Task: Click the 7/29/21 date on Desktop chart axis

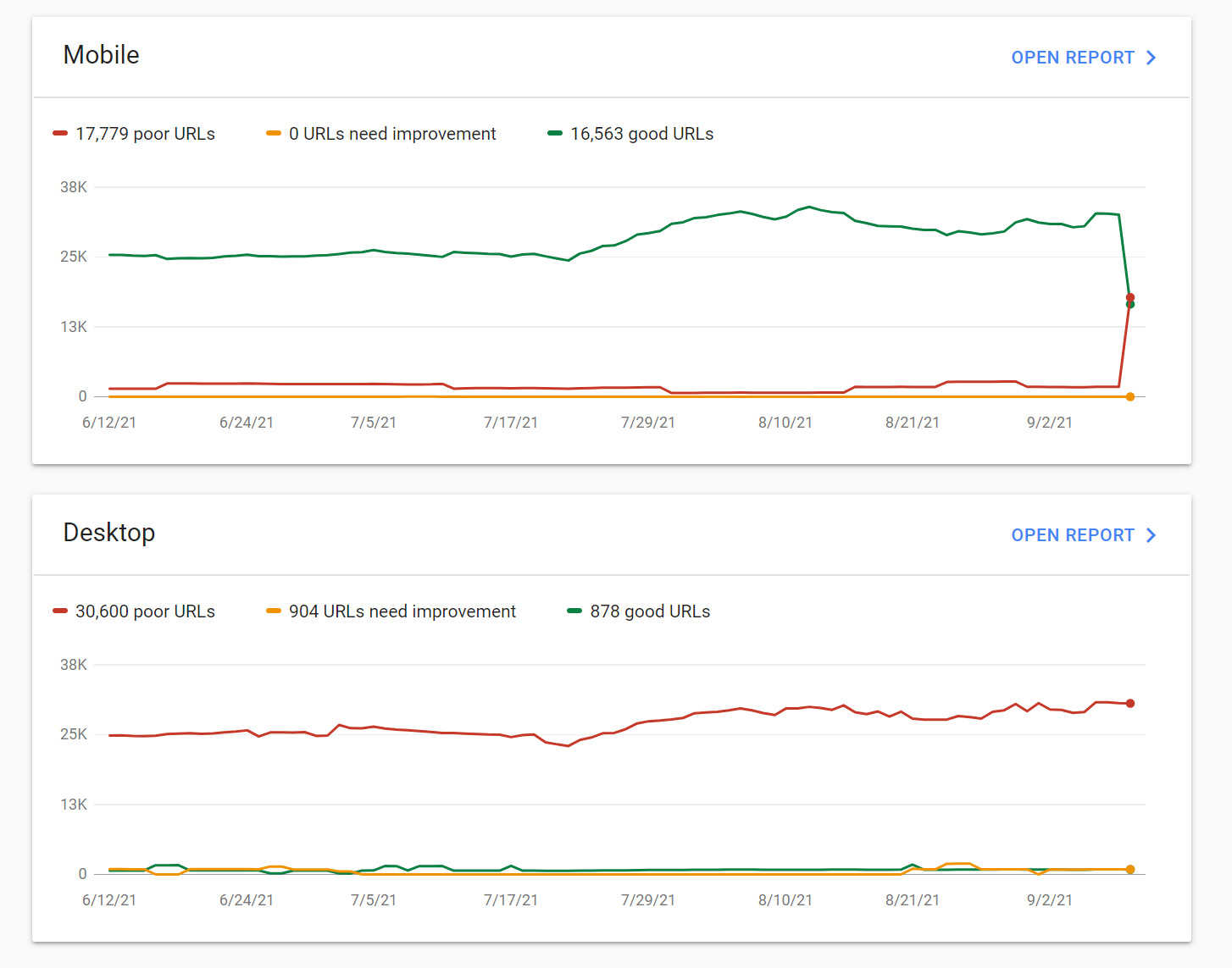Action: coord(648,900)
